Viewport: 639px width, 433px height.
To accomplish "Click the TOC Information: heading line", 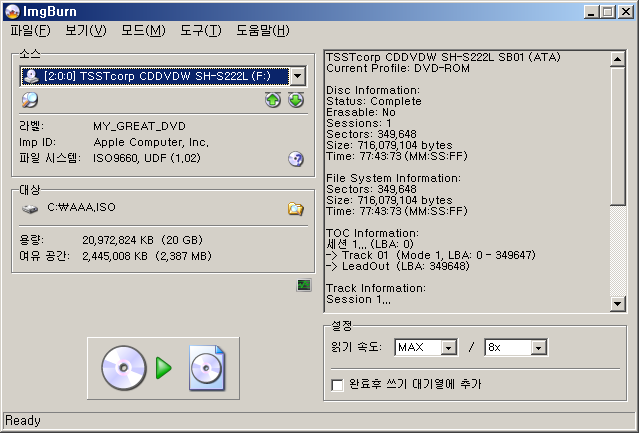I will pyautogui.click(x=372, y=233).
